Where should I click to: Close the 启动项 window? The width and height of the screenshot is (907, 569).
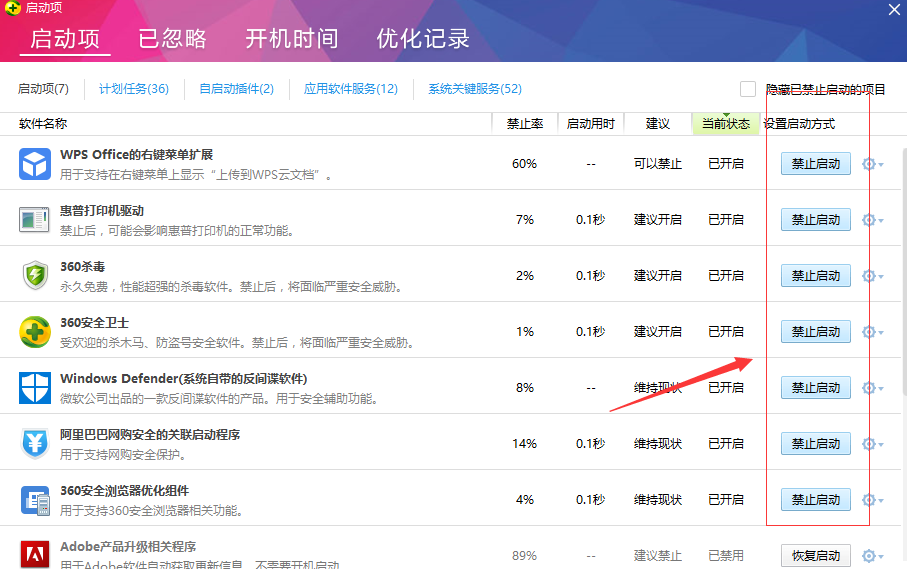[x=894, y=10]
